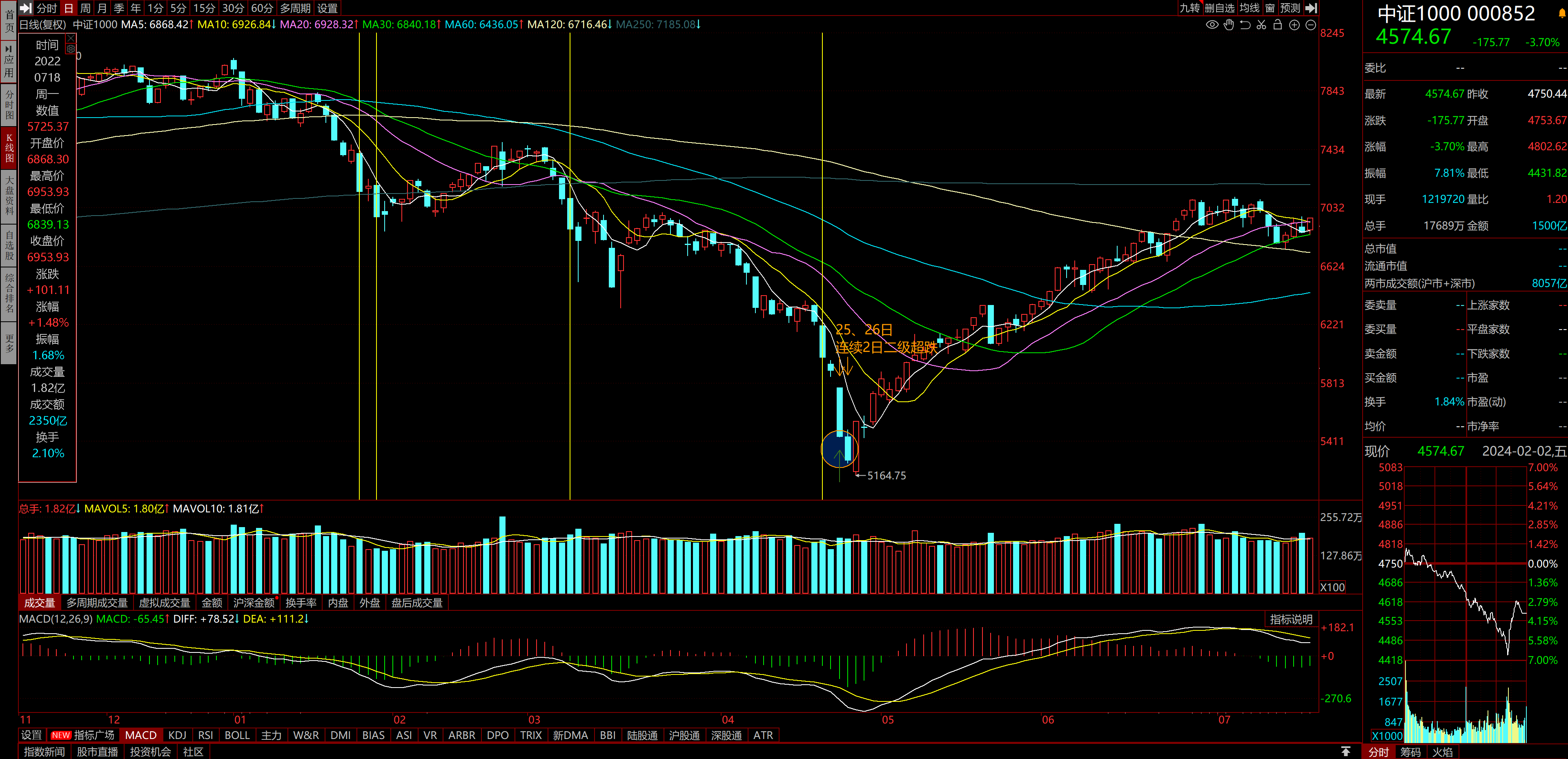Click the undo arrow icon
Image resolution: width=1568 pixels, height=759 pixels.
1245,25
